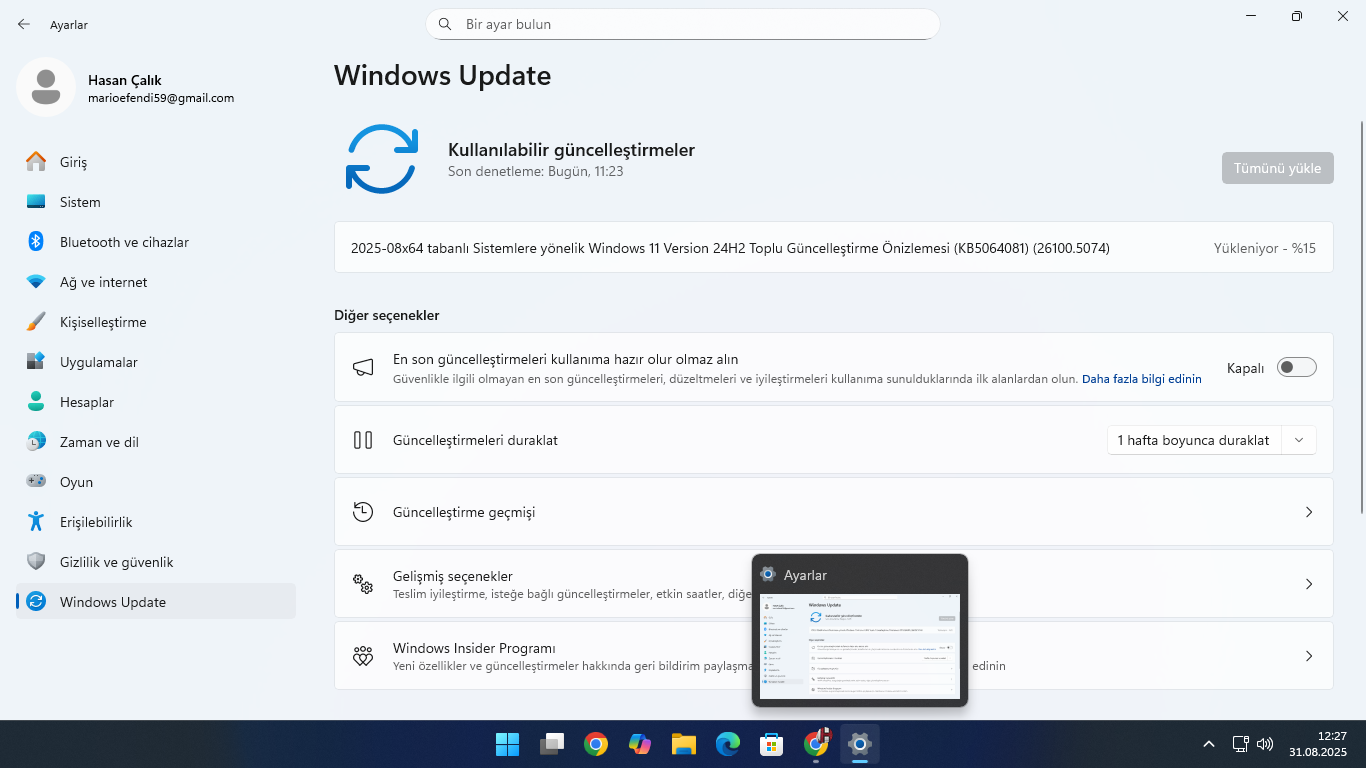
Task: Click the Windows Update sidebar sync icon
Action: tap(36, 602)
